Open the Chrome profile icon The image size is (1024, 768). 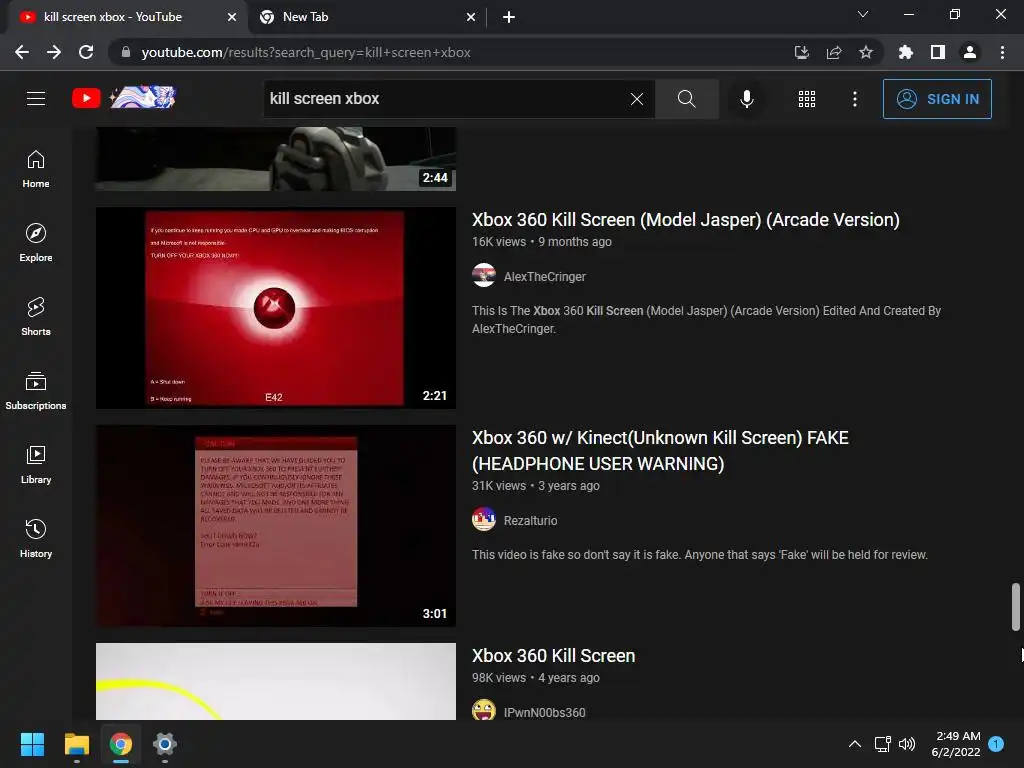[970, 52]
